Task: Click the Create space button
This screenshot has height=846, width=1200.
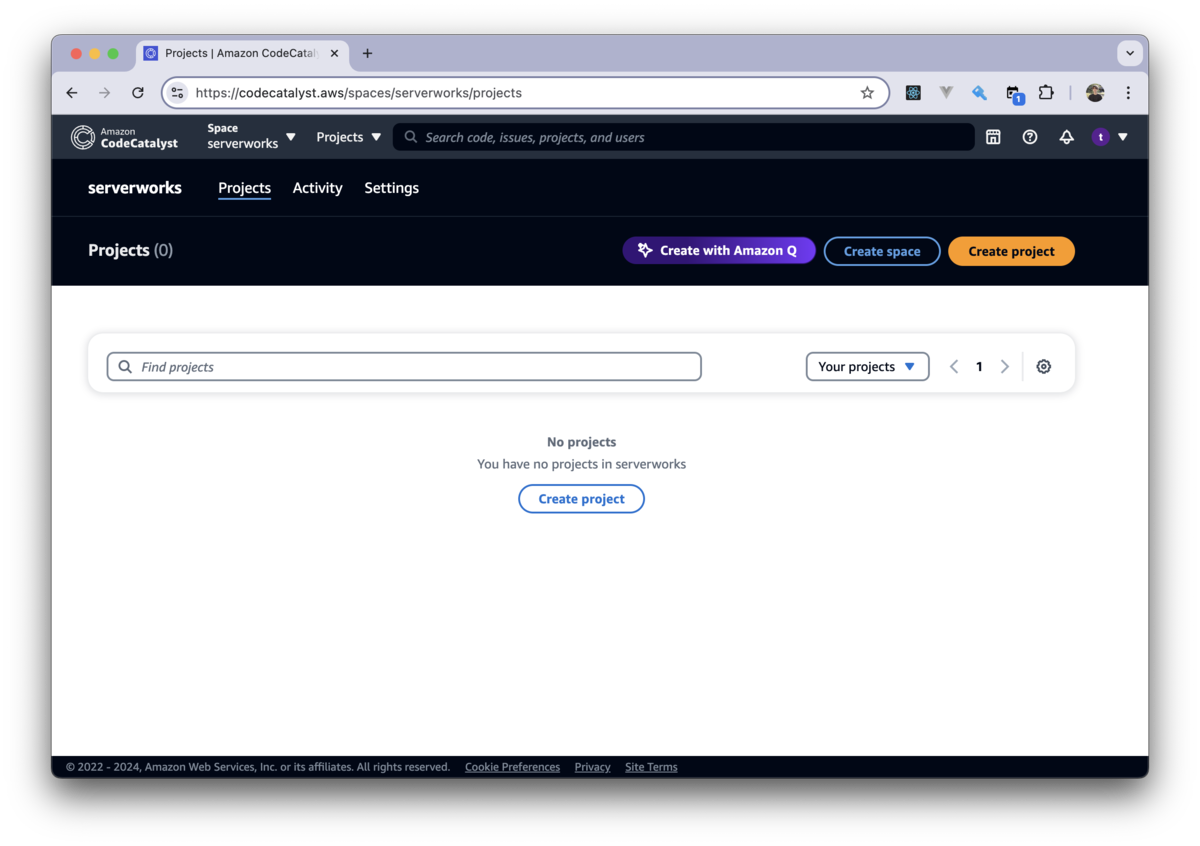Action: tap(882, 251)
